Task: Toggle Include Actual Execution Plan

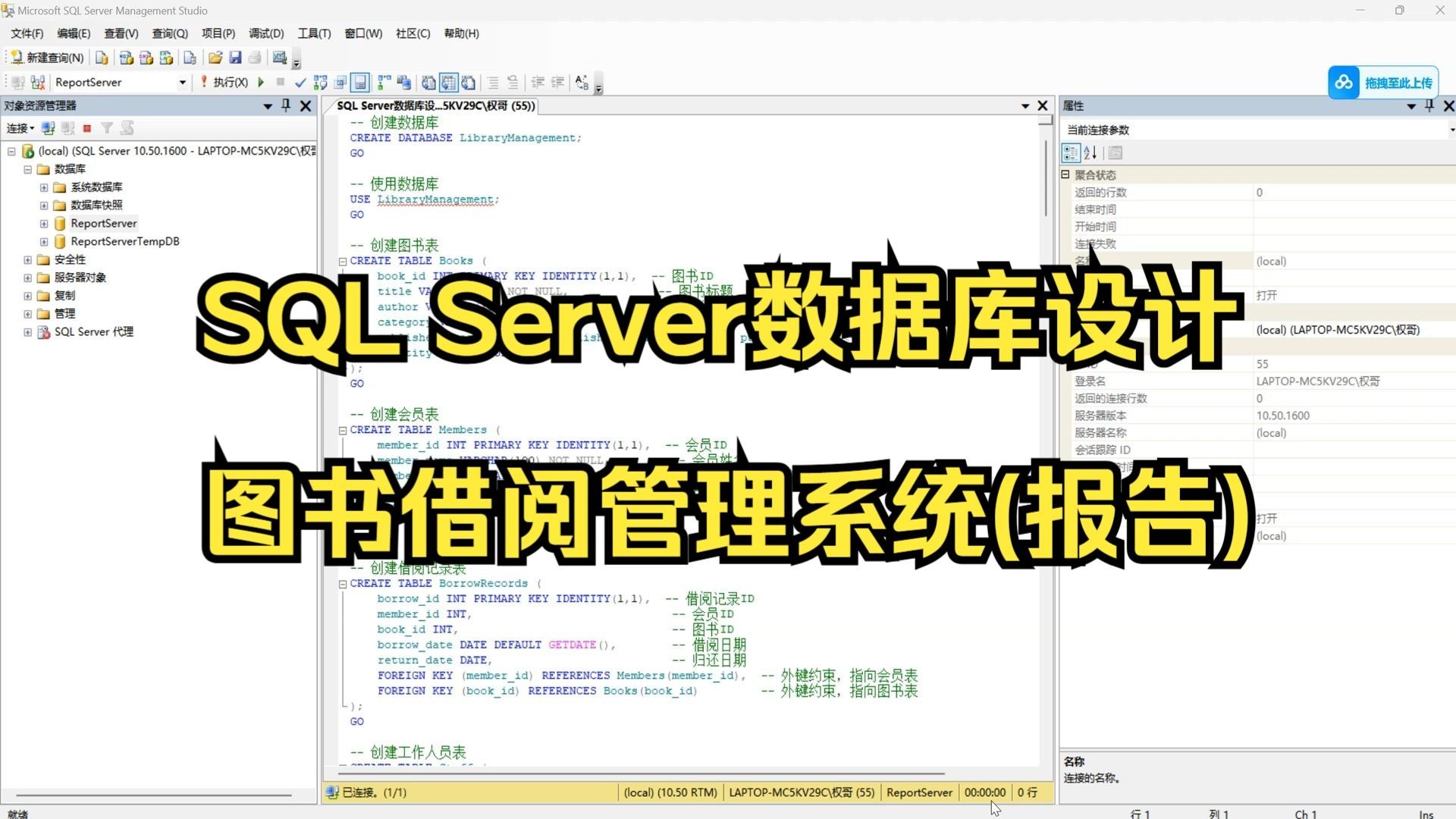Action: tap(384, 82)
